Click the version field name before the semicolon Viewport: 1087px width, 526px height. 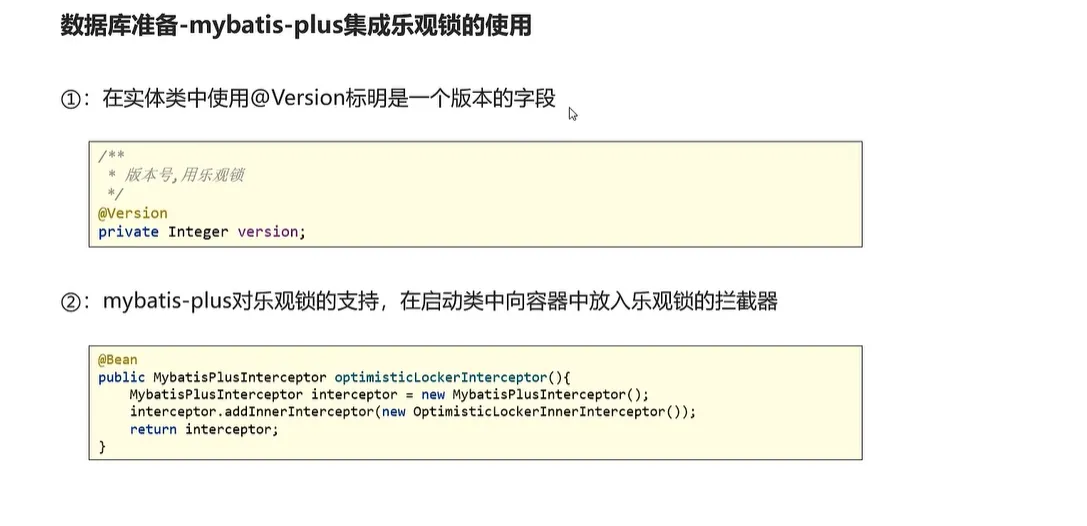pos(267,232)
